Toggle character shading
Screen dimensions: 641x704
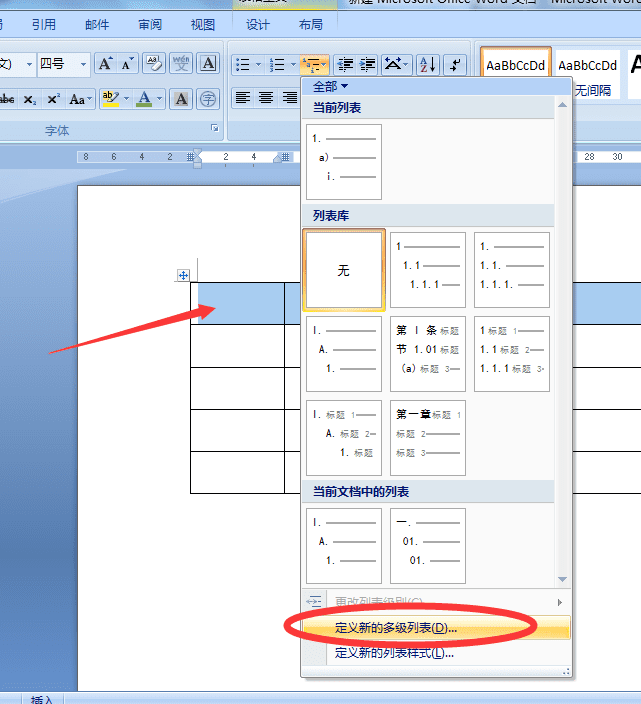[x=181, y=99]
